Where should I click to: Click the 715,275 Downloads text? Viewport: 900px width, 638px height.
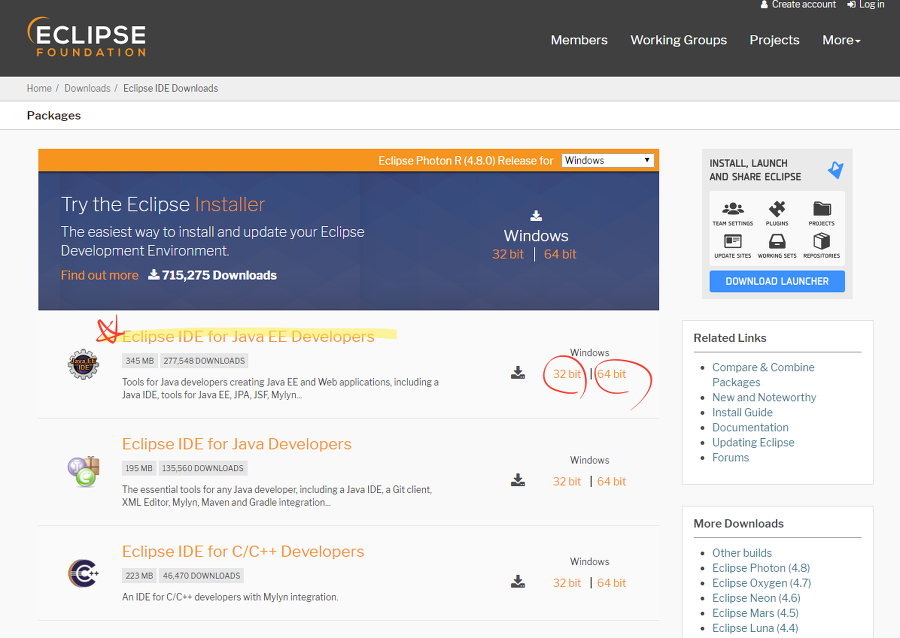click(219, 275)
